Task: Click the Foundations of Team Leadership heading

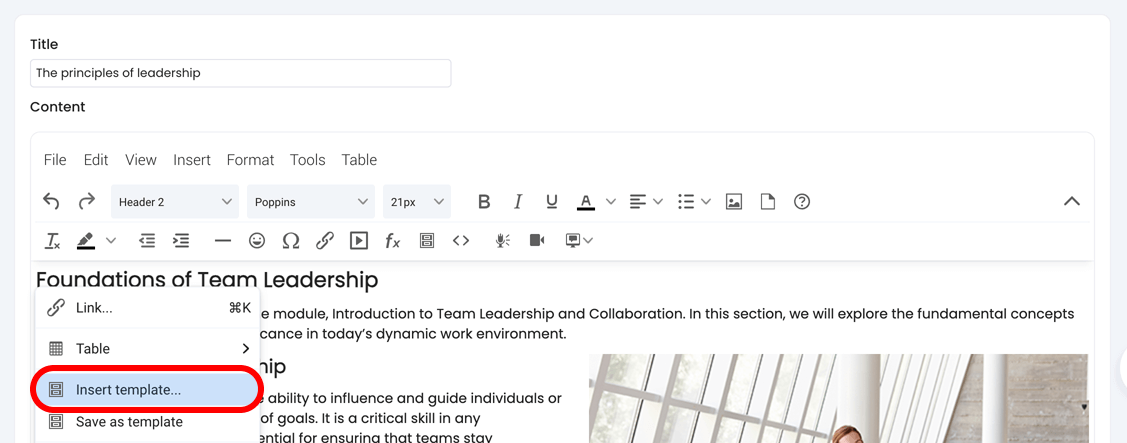Action: coord(207,280)
